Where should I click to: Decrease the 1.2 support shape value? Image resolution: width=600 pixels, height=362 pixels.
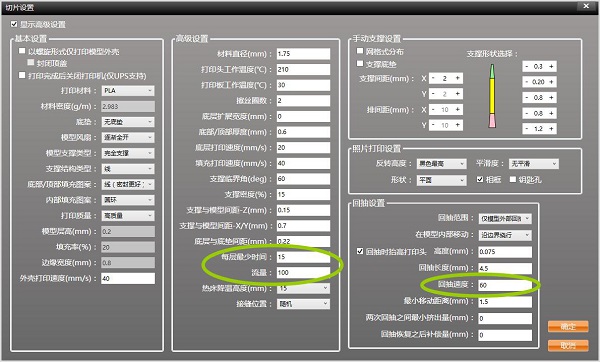(x=527, y=129)
